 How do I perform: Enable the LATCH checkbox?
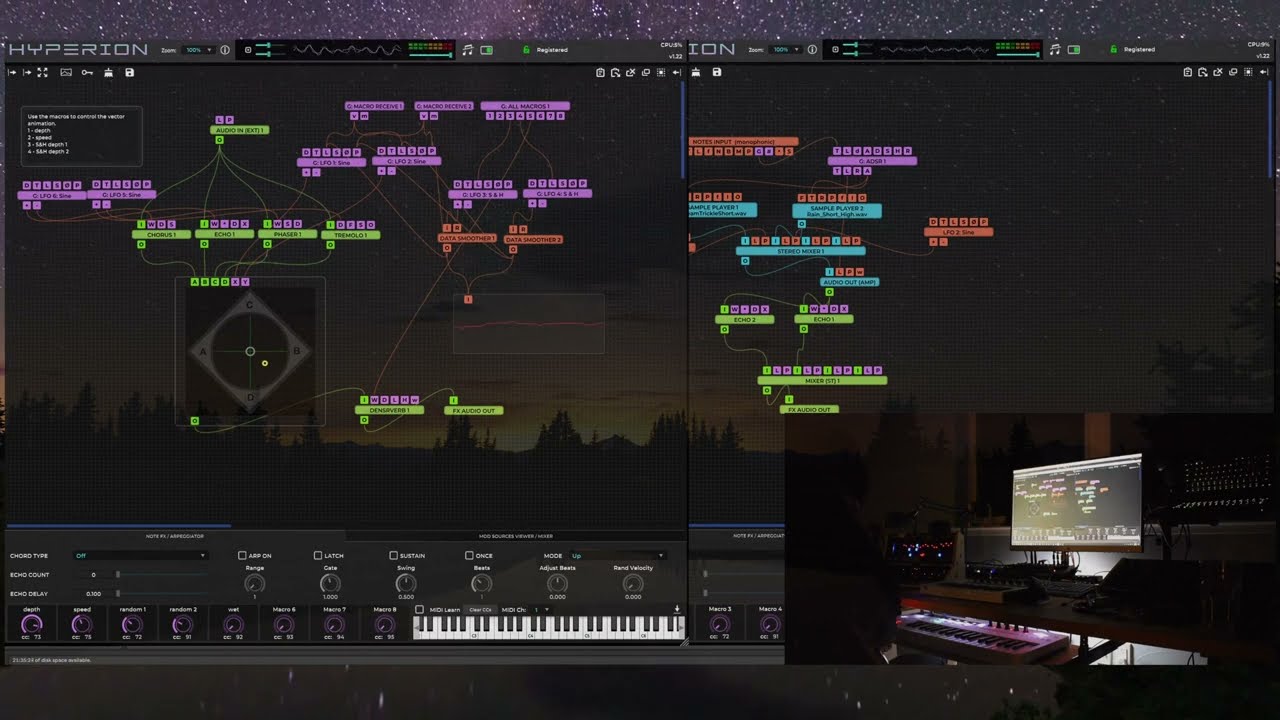(x=318, y=555)
